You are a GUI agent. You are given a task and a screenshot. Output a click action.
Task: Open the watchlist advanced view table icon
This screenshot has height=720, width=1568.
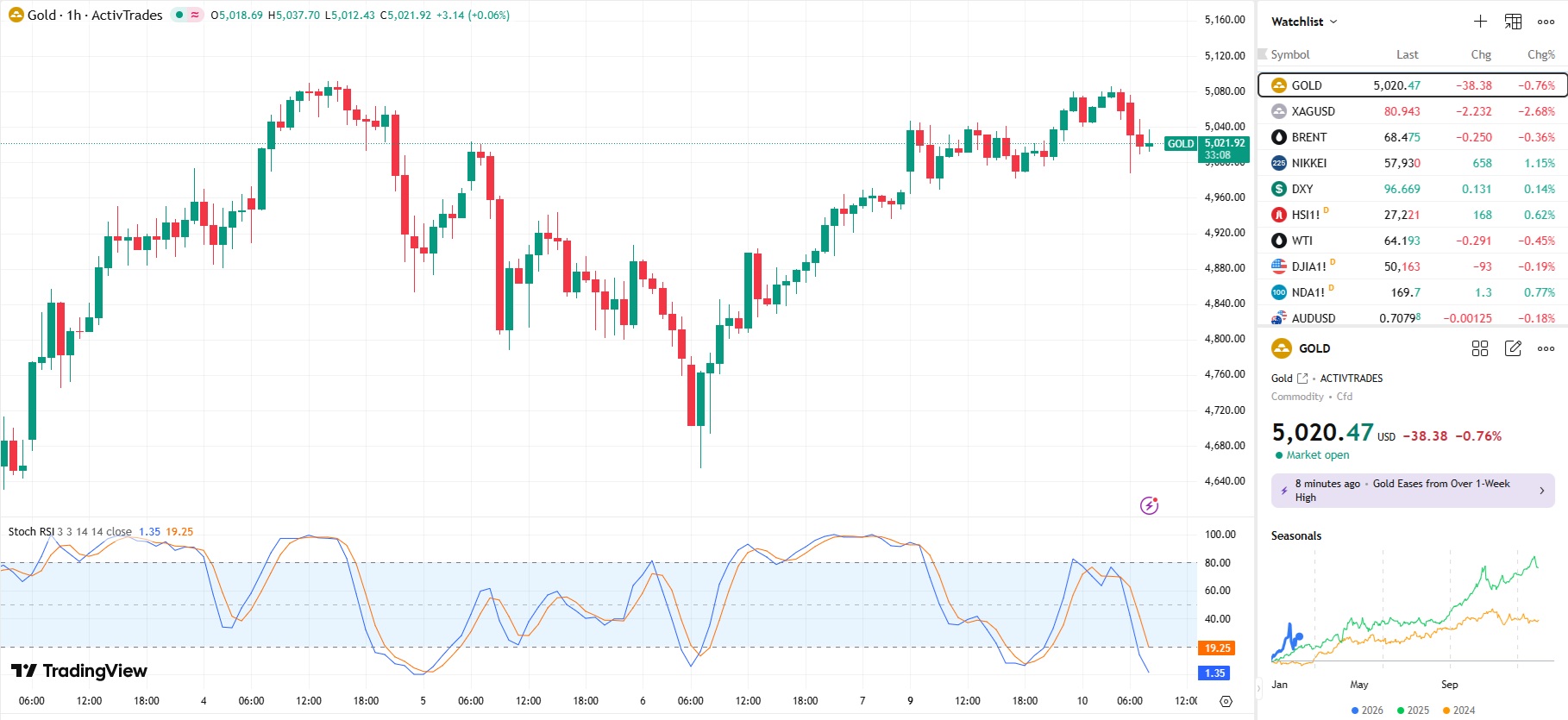[x=1513, y=22]
